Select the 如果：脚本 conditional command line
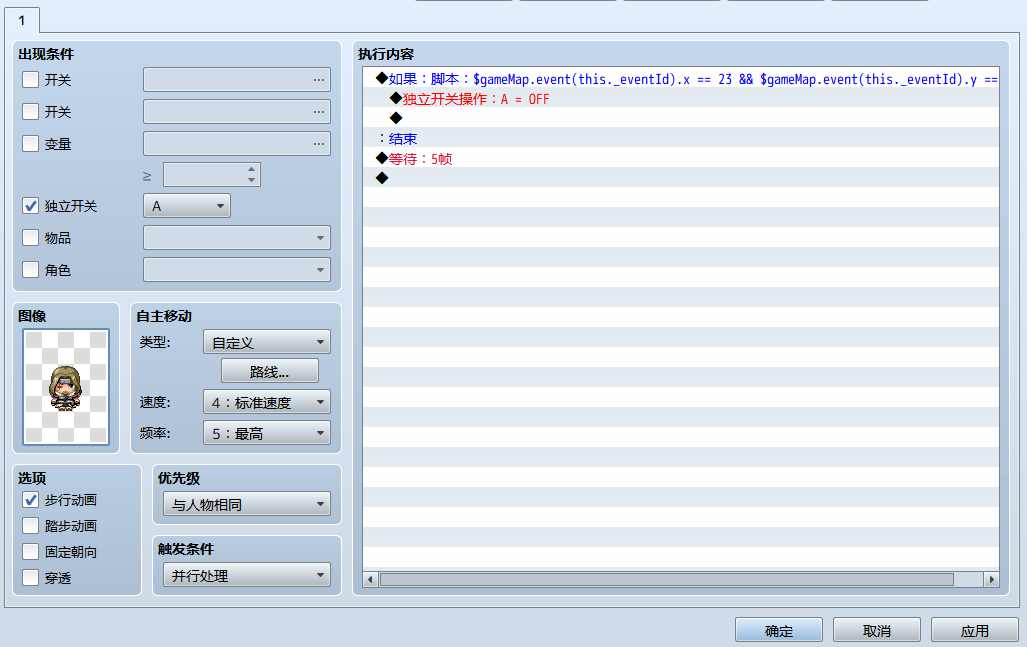Image resolution: width=1027 pixels, height=647 pixels. pyautogui.click(x=681, y=79)
